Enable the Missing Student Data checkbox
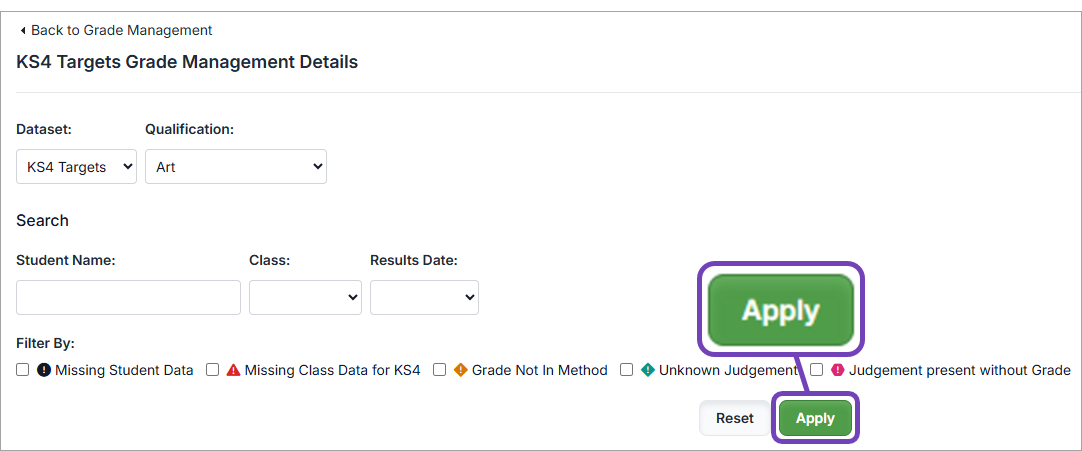The height and width of the screenshot is (451, 1082). coord(23,370)
